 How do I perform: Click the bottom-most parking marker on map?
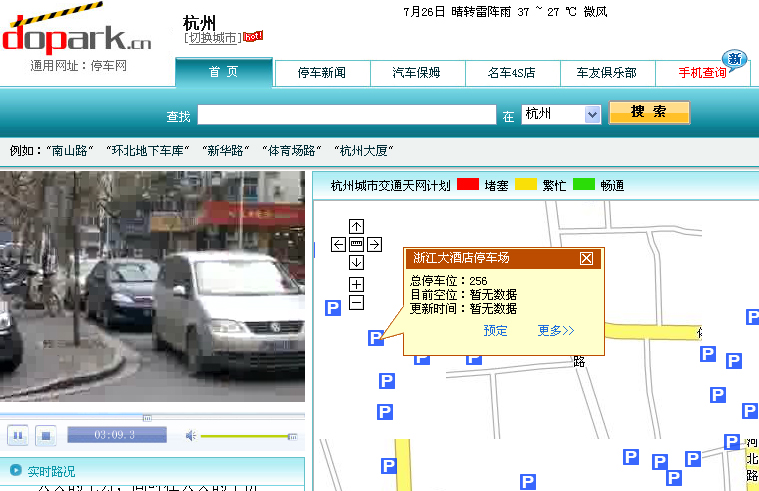528,482
